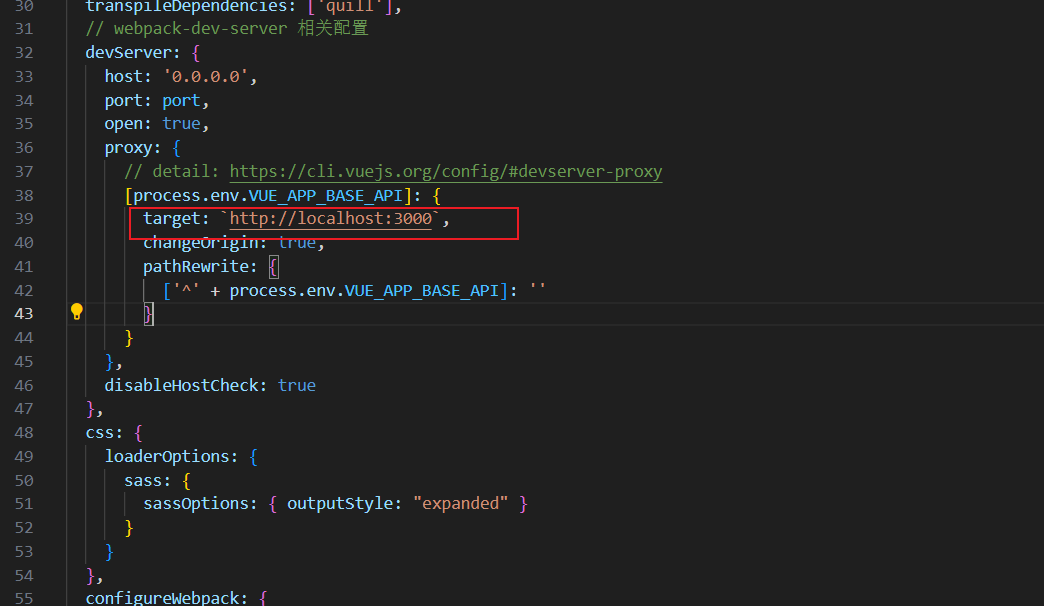Click the opening brace after pathRewrite
The width and height of the screenshot is (1044, 606).
pos(273,267)
